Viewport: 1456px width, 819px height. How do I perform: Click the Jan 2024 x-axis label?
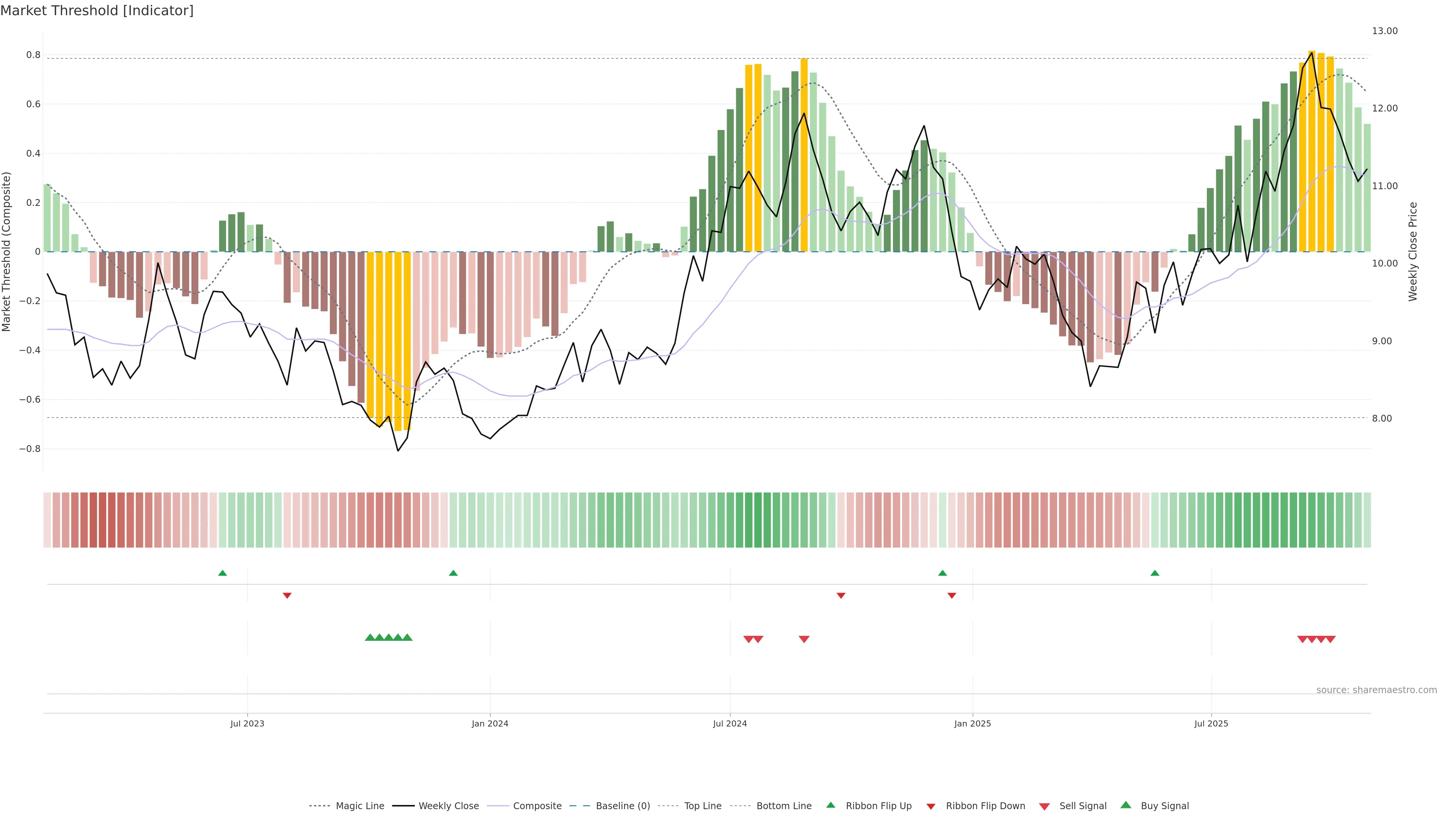[490, 723]
